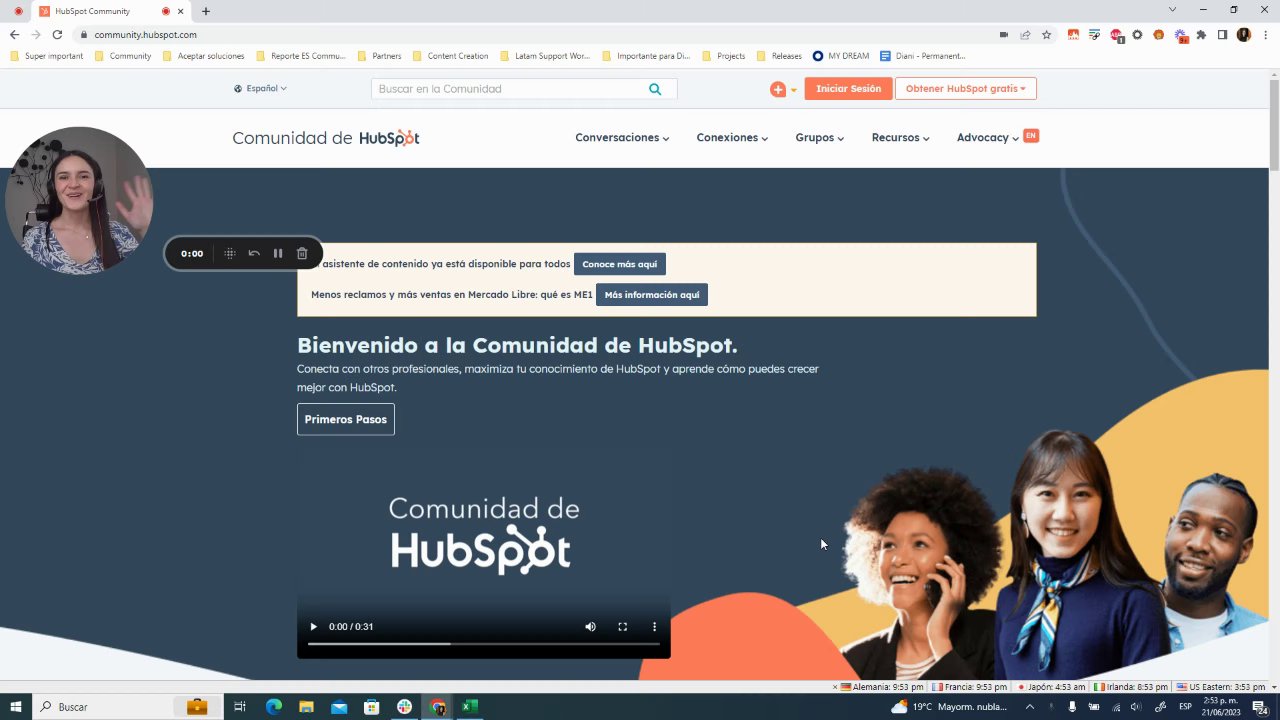Restart recording using the undo arrow icon
This screenshot has height=720, width=1280.
tap(254, 253)
